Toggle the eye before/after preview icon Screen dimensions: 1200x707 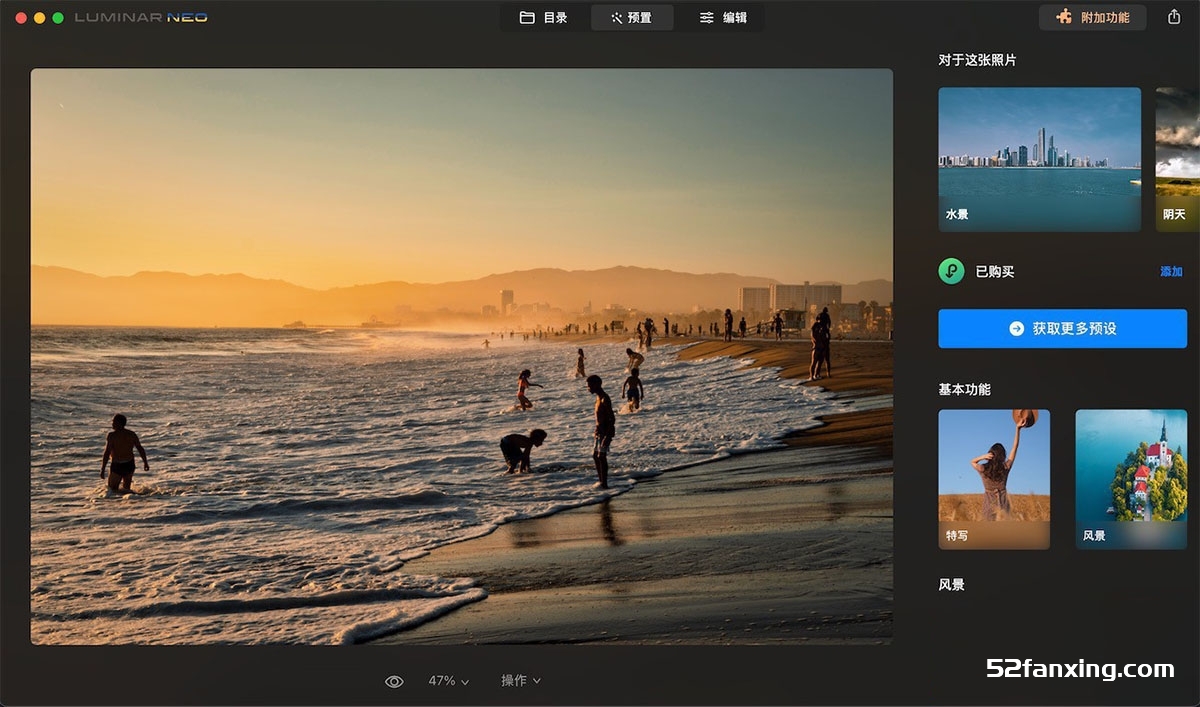394,681
